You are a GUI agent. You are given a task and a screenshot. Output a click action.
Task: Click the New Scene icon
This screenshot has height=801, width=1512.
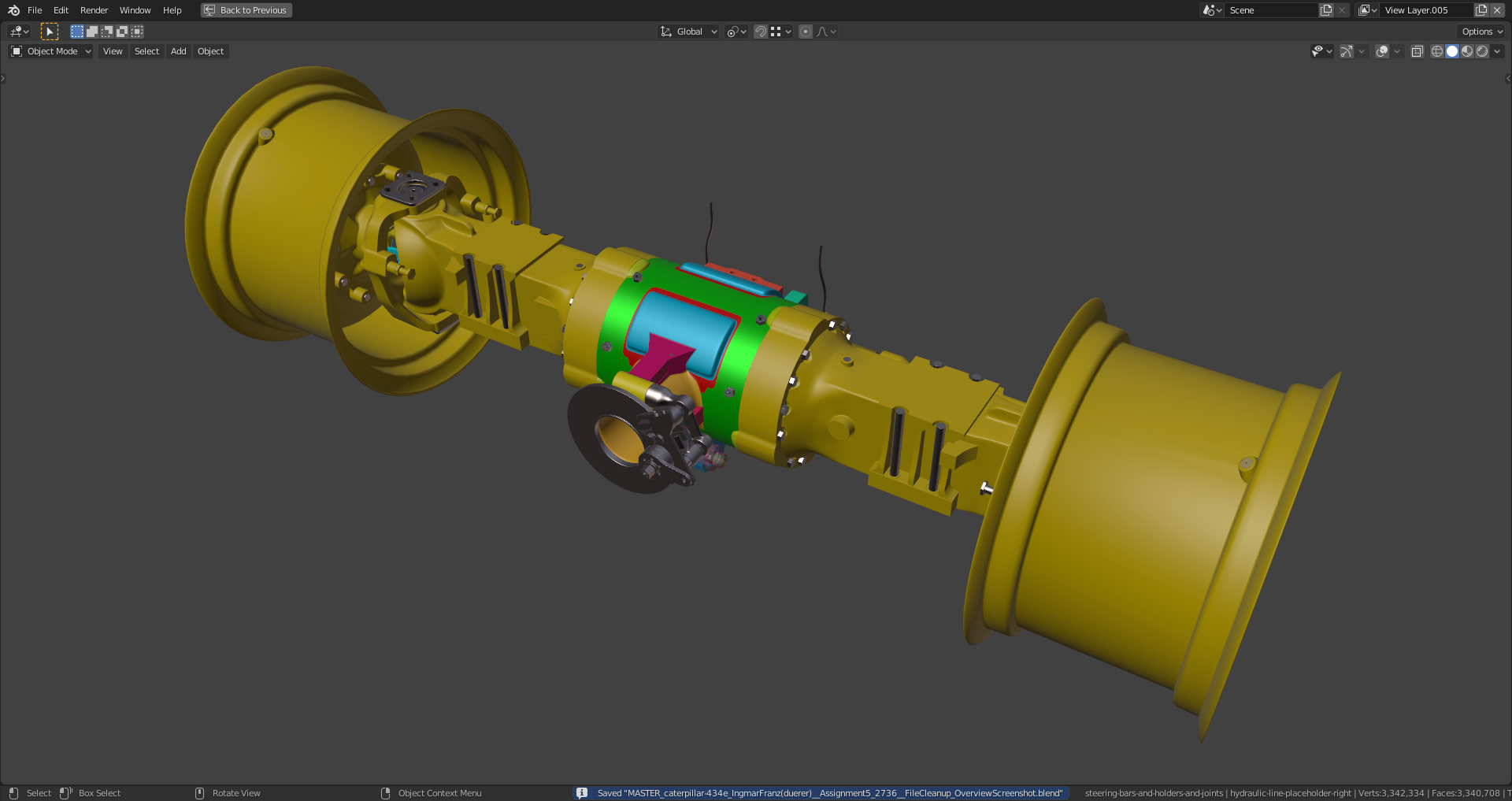(1326, 10)
